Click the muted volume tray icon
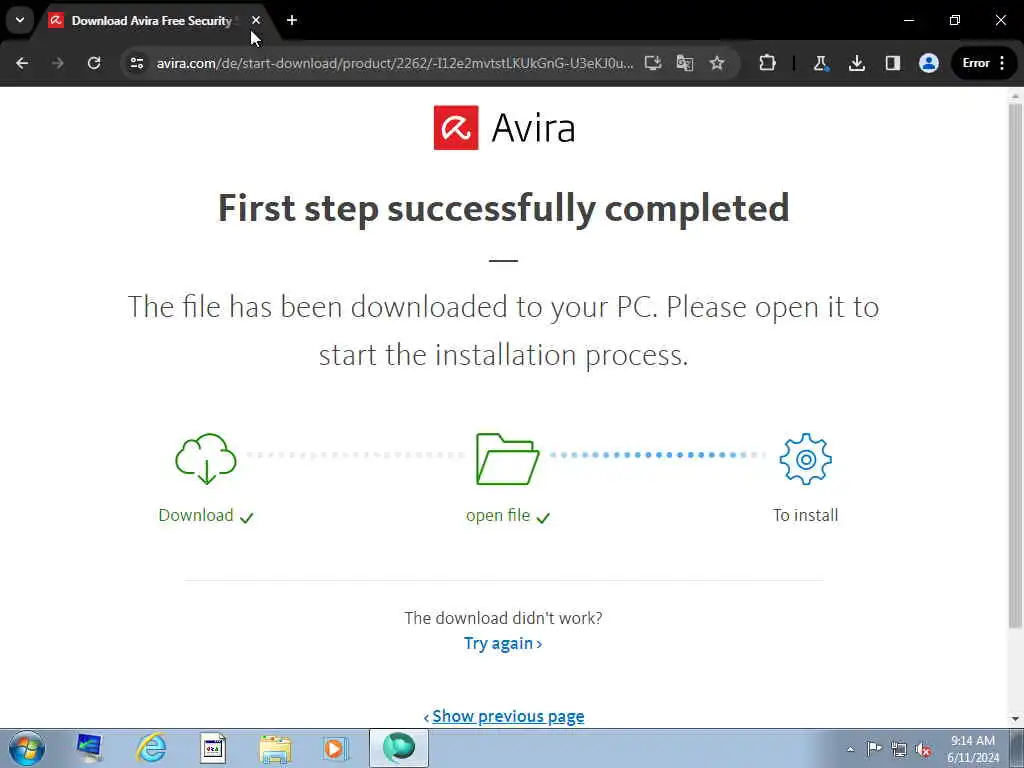The width and height of the screenshot is (1024, 768). pos(924,749)
